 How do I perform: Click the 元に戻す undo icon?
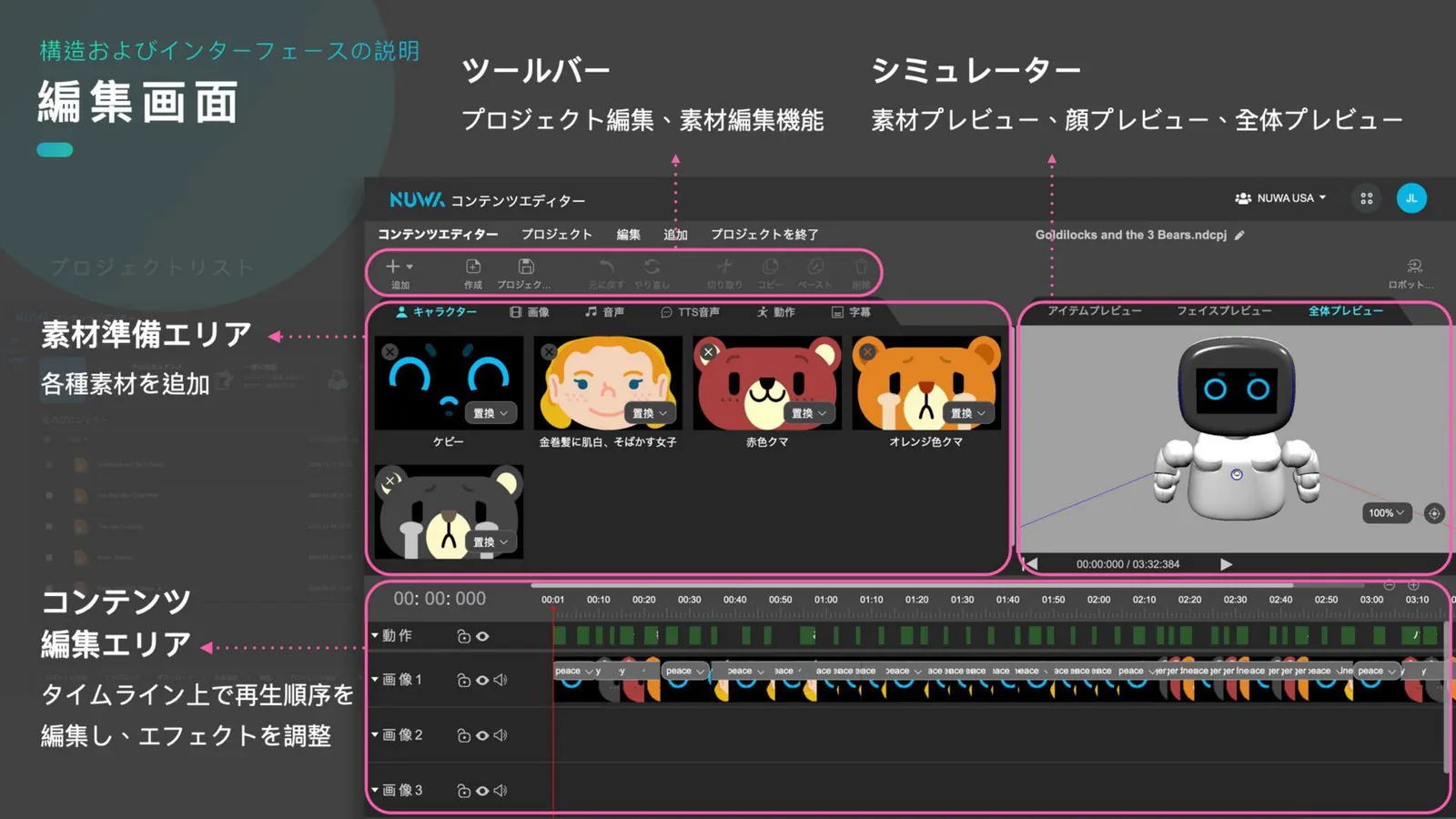[x=606, y=267]
